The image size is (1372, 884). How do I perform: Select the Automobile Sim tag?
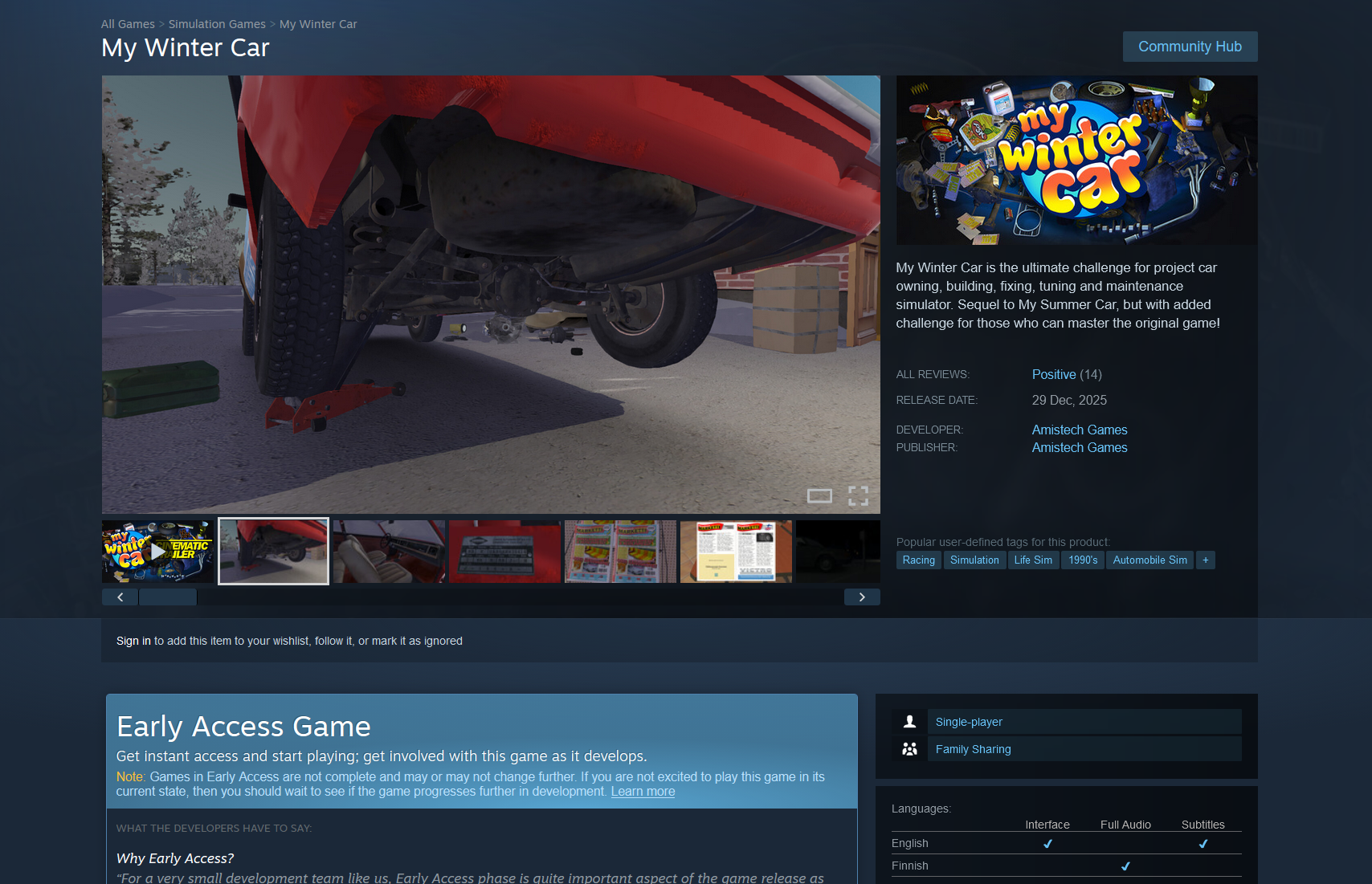pos(1149,560)
